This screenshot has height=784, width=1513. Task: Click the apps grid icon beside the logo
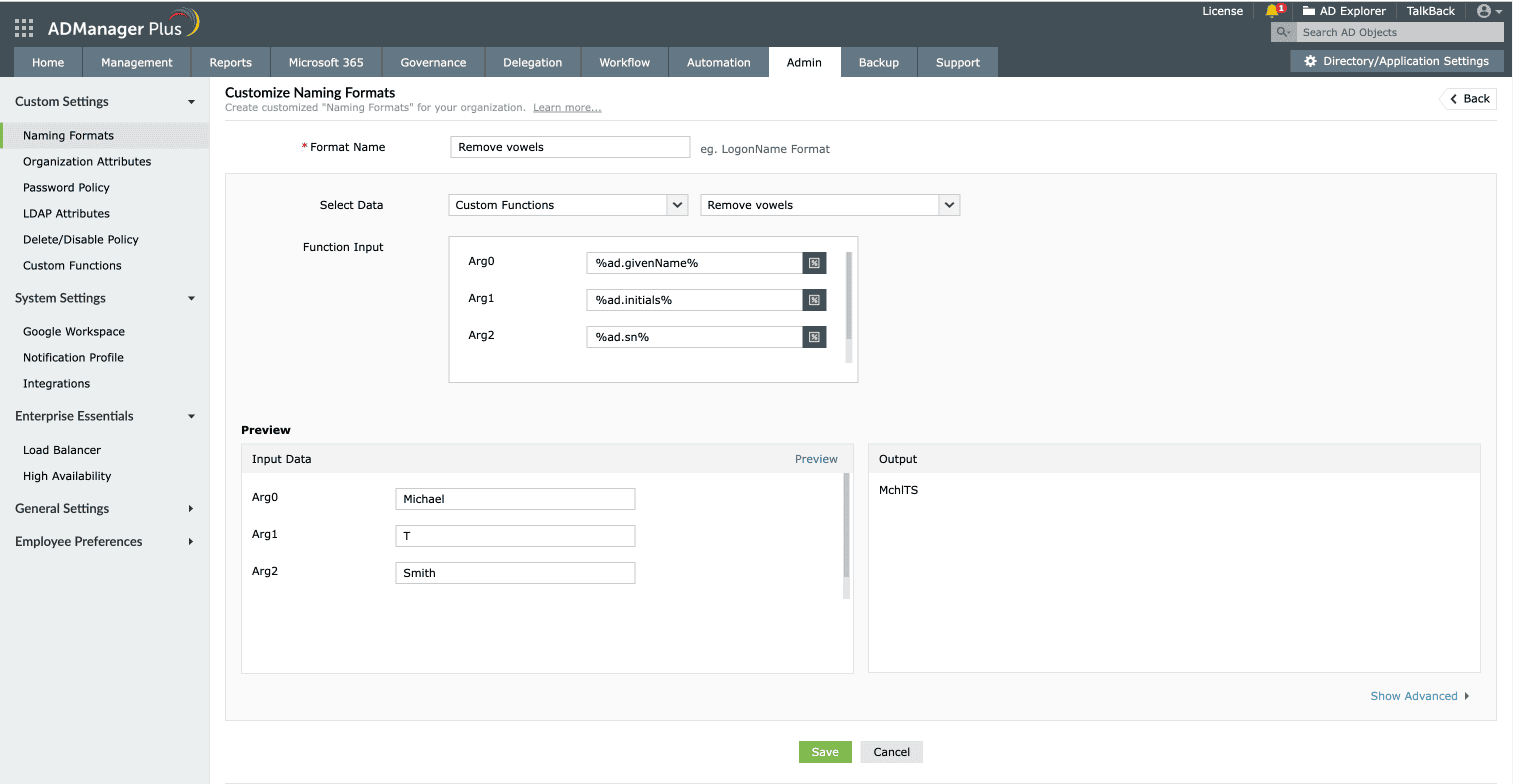23,26
